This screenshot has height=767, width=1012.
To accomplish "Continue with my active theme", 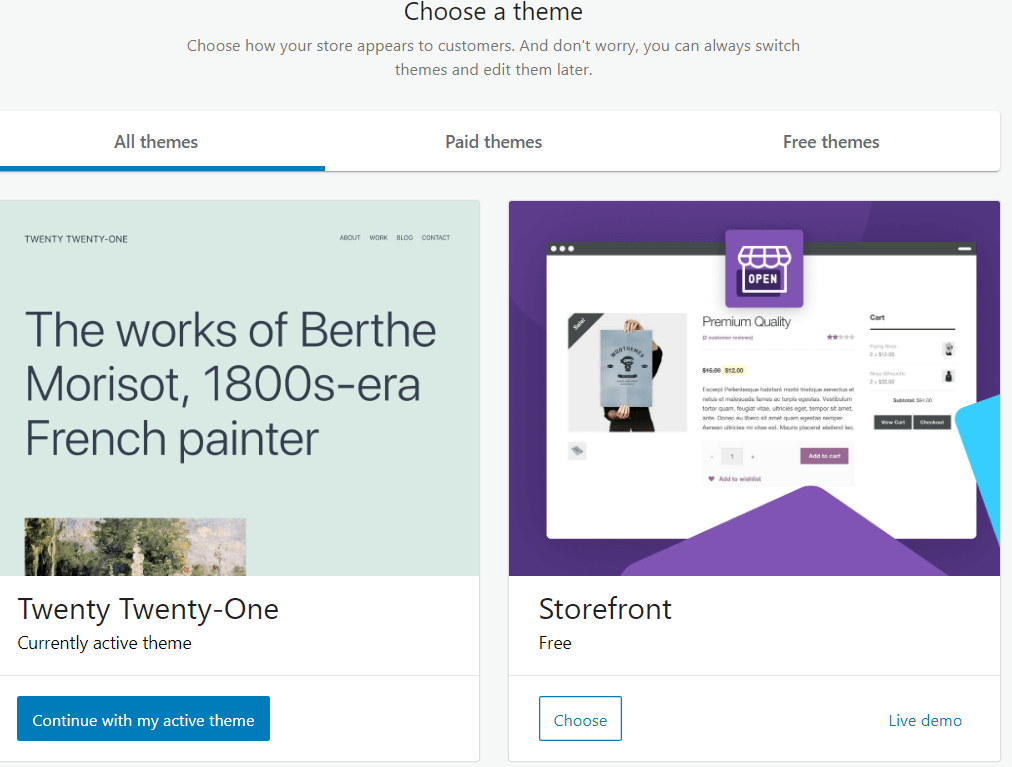I will pos(143,719).
